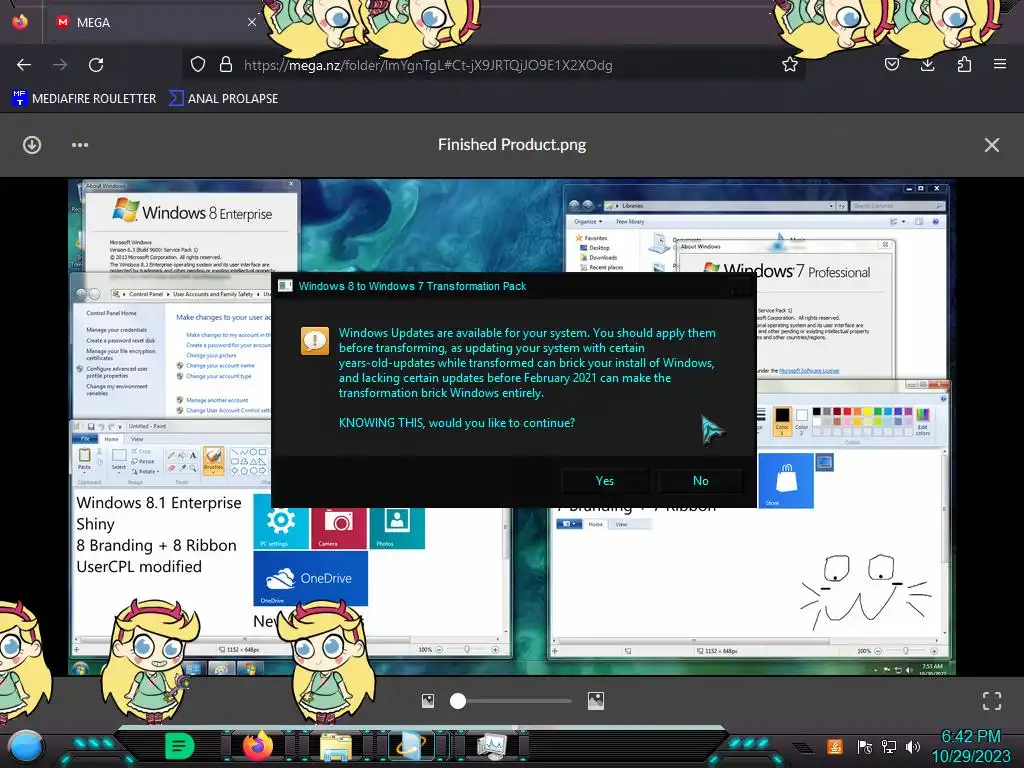This screenshot has height=768, width=1024.
Task: Open the Firefox extensions menu
Action: click(x=964, y=65)
